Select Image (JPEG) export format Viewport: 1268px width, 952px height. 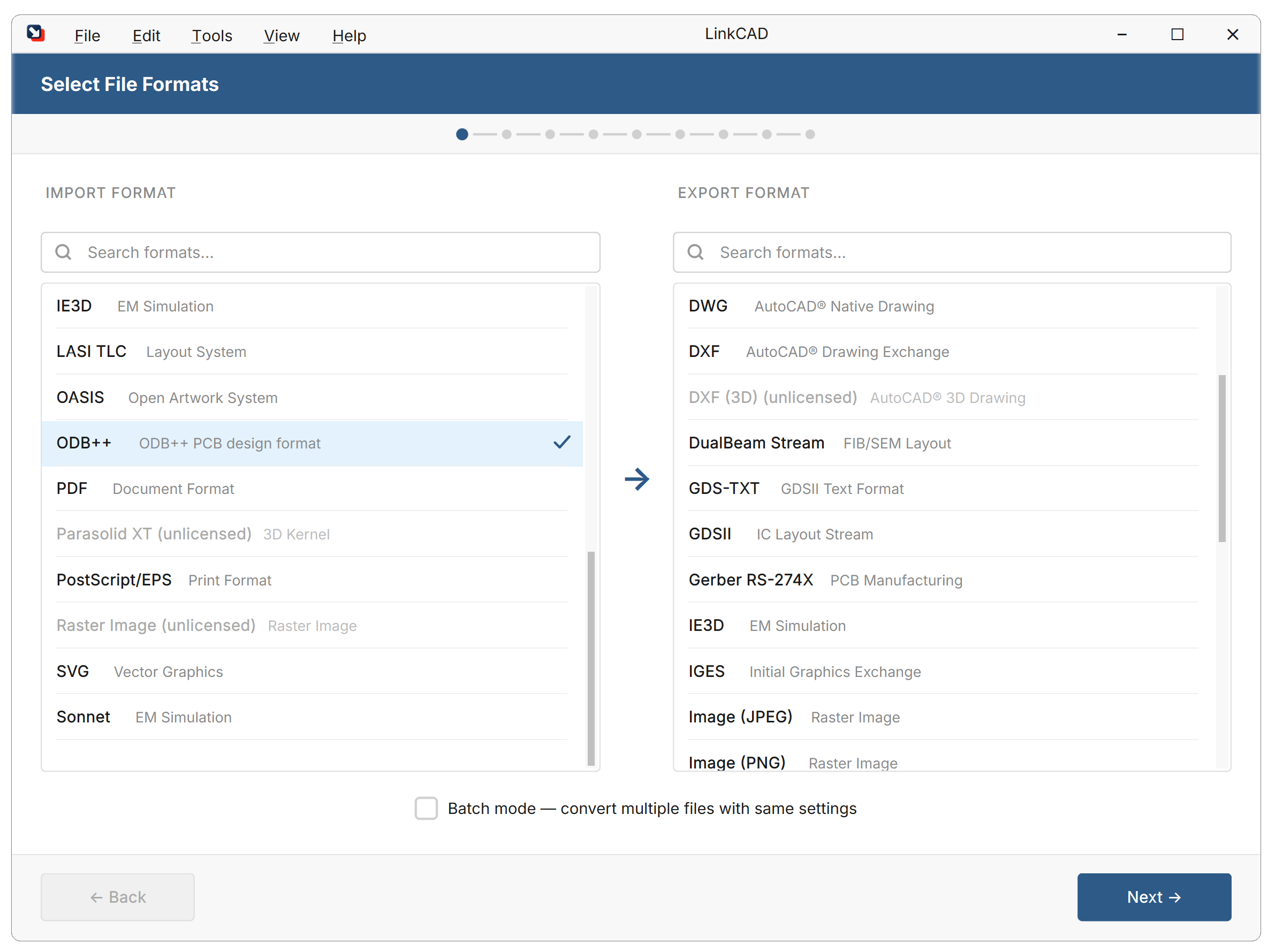pyautogui.click(x=944, y=717)
